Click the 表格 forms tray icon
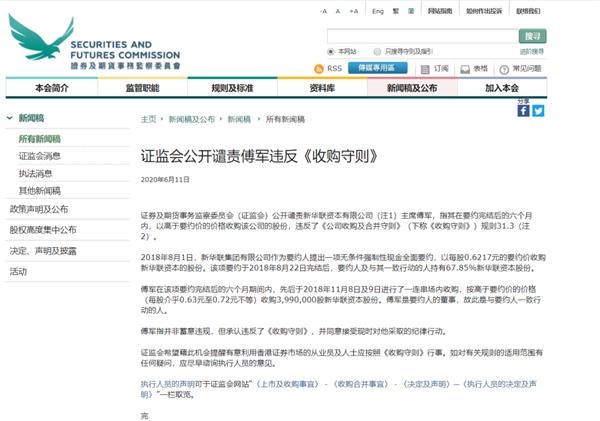This screenshot has width=600, height=421. point(465,69)
